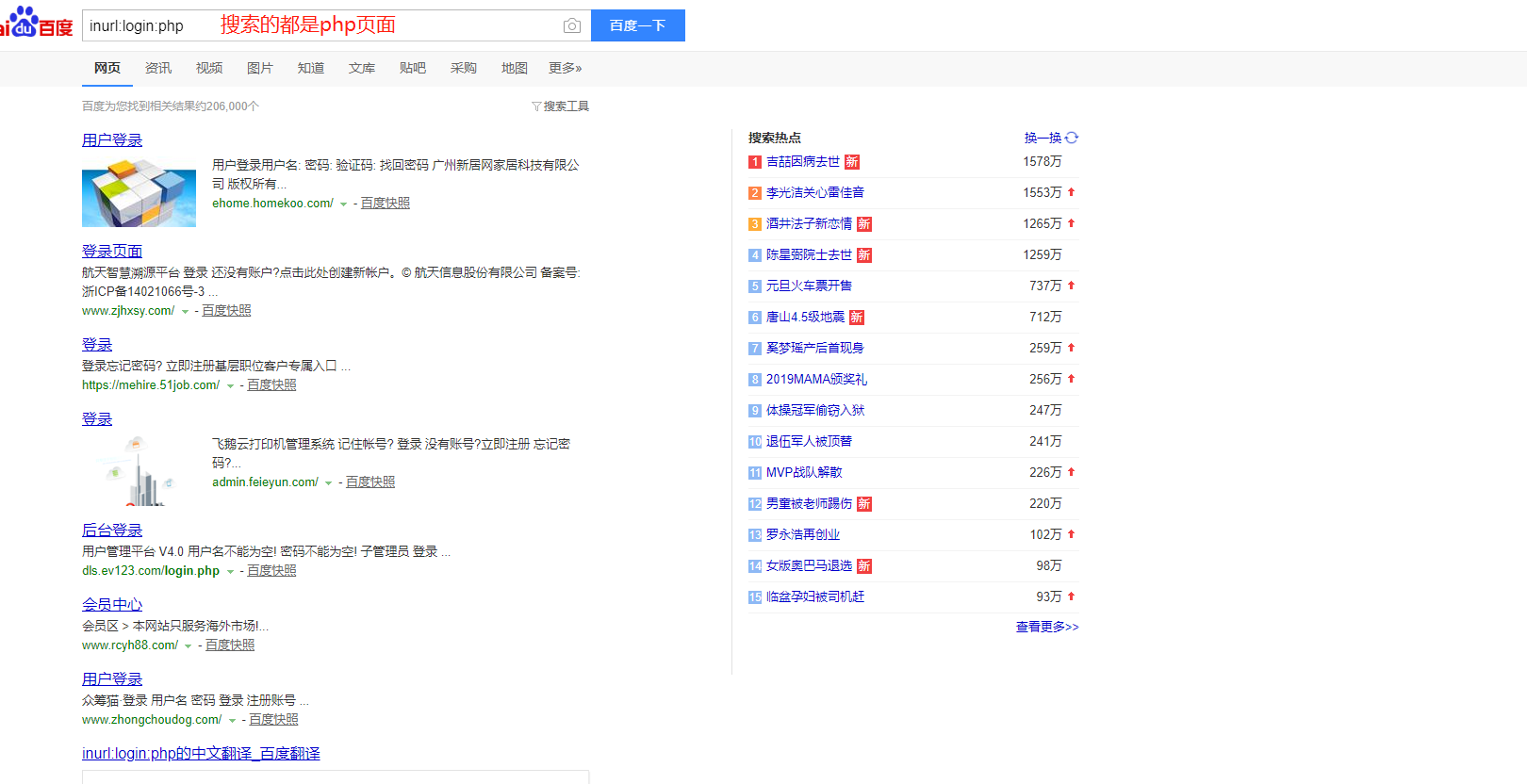Open the 搜索工具 search tools

561,106
